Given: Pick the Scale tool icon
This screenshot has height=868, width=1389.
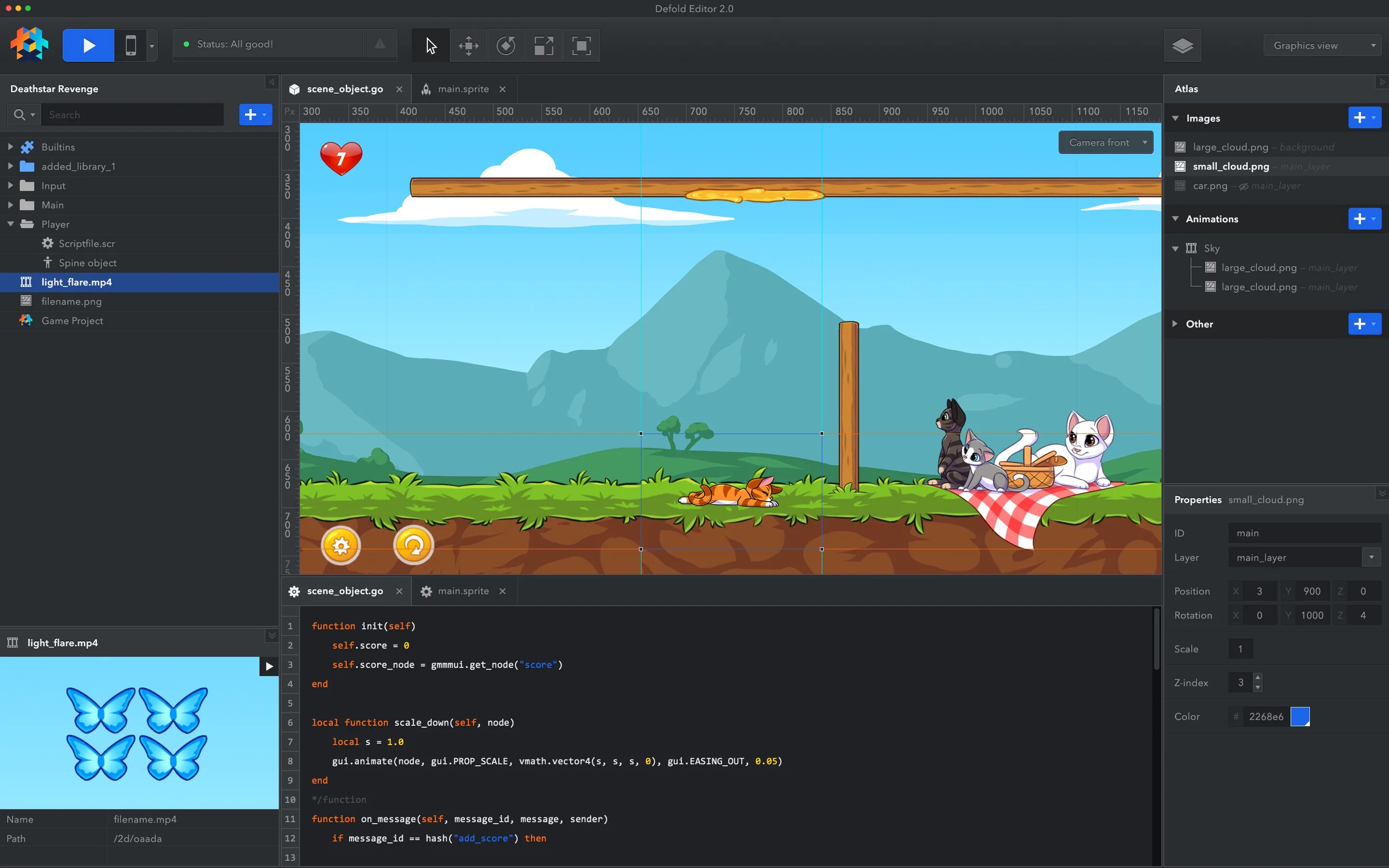Looking at the screenshot, I should (x=544, y=45).
